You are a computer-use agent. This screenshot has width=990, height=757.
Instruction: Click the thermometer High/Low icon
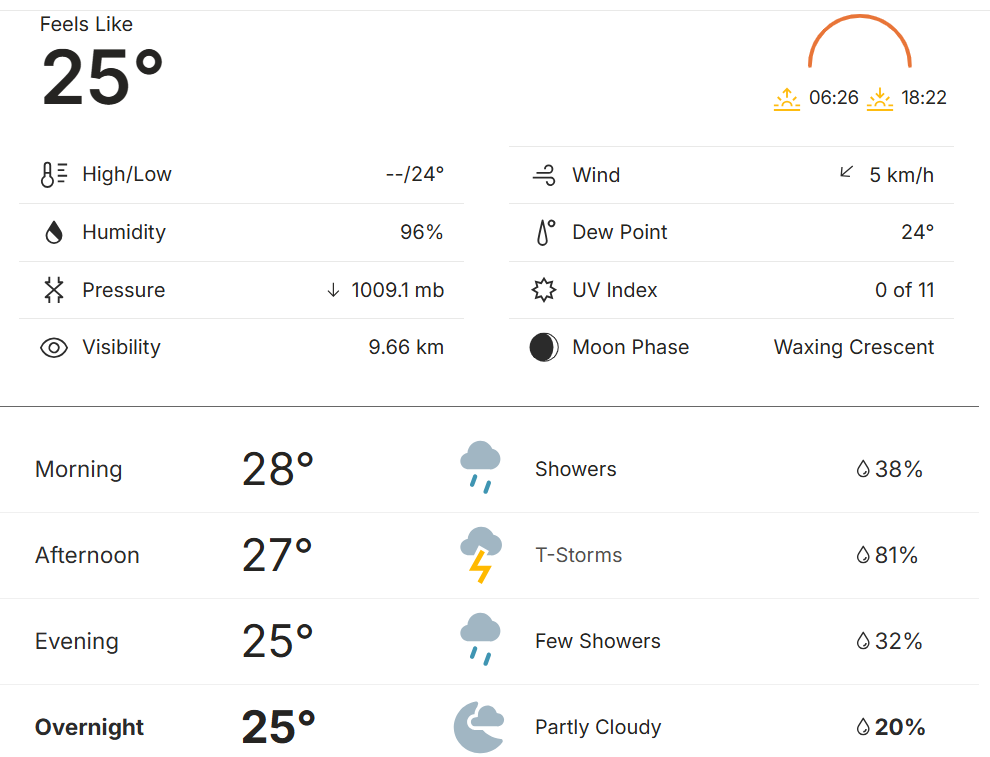pyautogui.click(x=53, y=175)
